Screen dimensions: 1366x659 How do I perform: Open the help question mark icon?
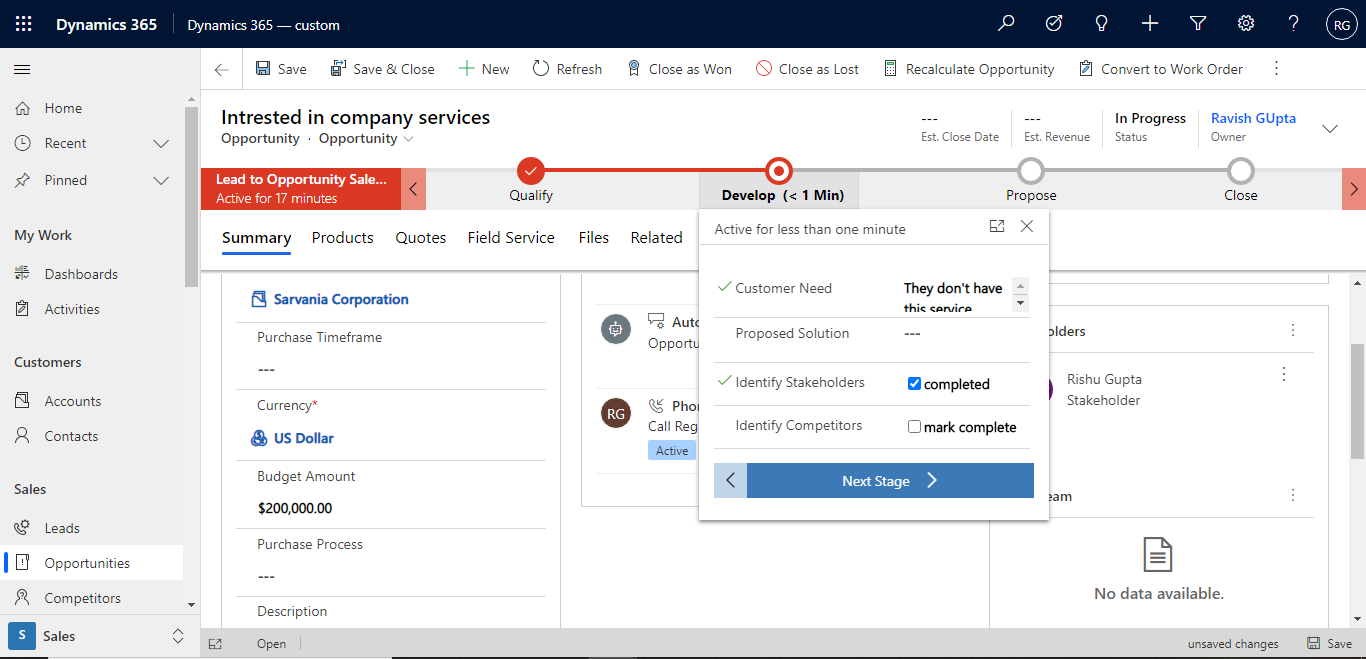[1294, 24]
